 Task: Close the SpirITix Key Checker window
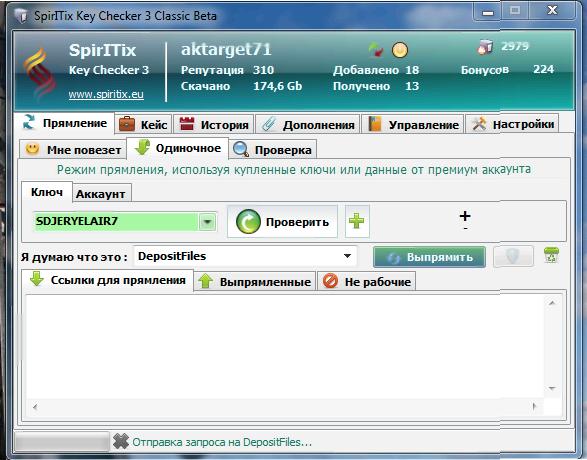pos(552,10)
